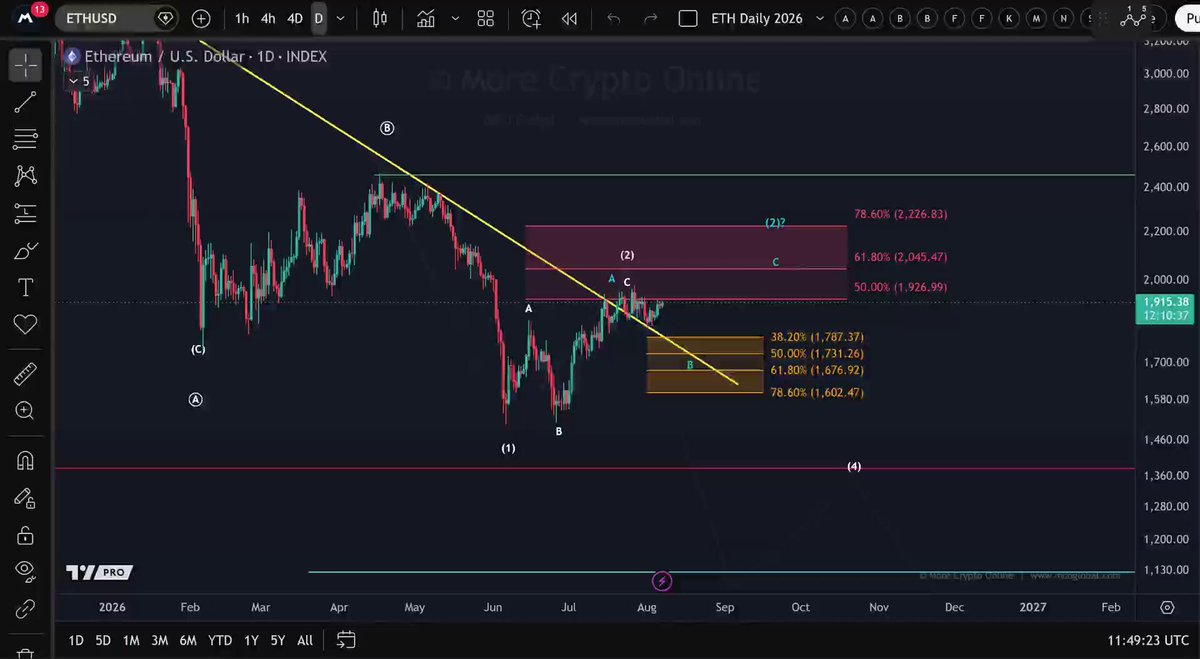The width and height of the screenshot is (1200, 659).
Task: Open the Fibonacci and Gann tools
Action: pos(25,138)
